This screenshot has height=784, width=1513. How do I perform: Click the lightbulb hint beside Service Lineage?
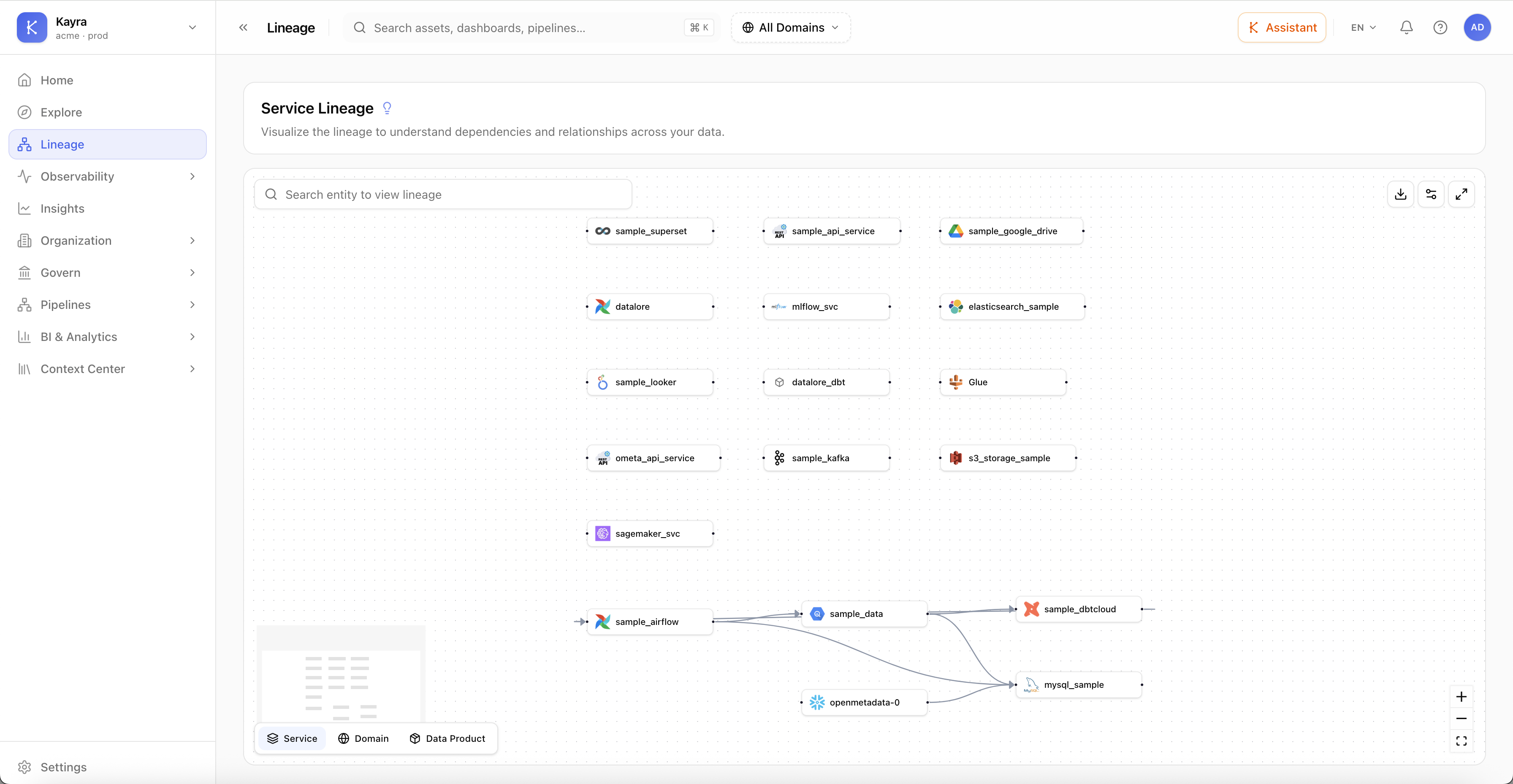[387, 108]
